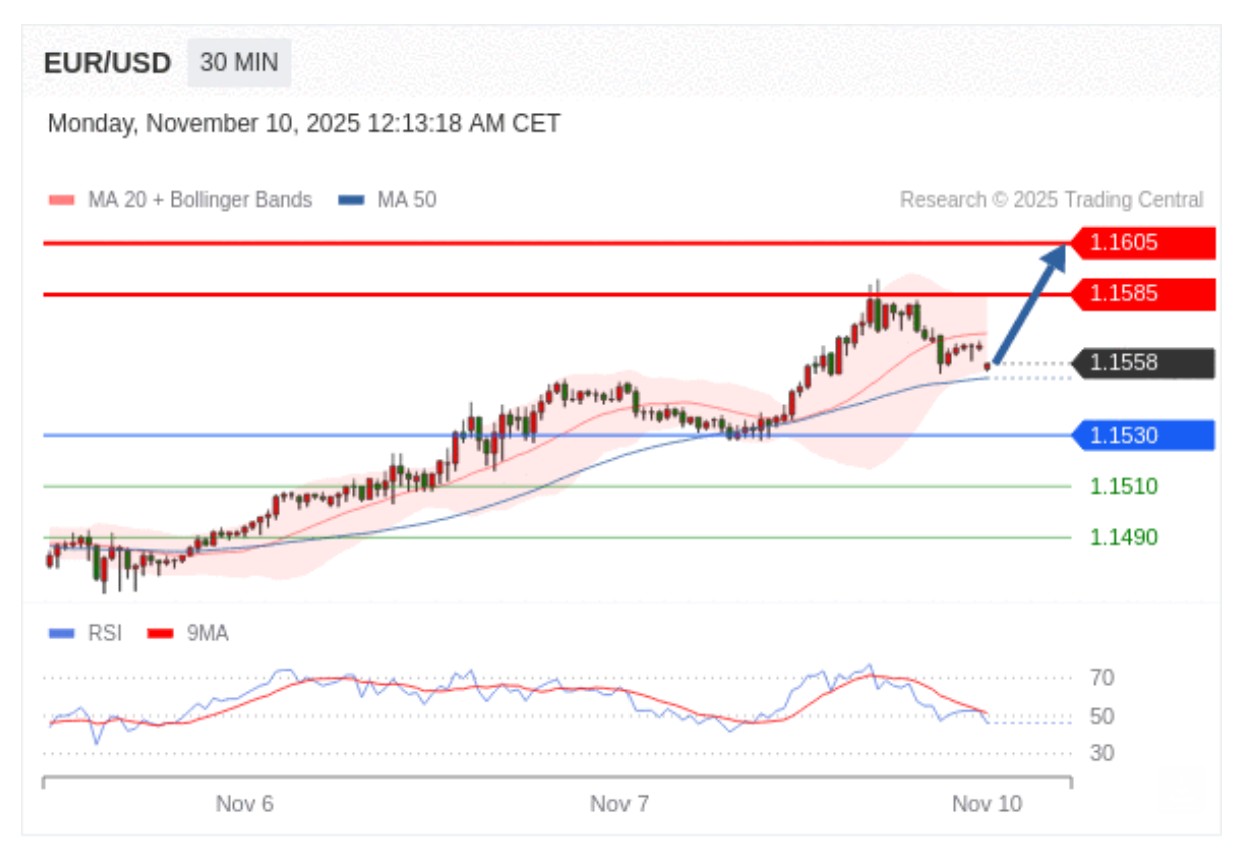Click the red 1.1585 resistance price tag
The image size is (1254, 852).
(x=1142, y=294)
